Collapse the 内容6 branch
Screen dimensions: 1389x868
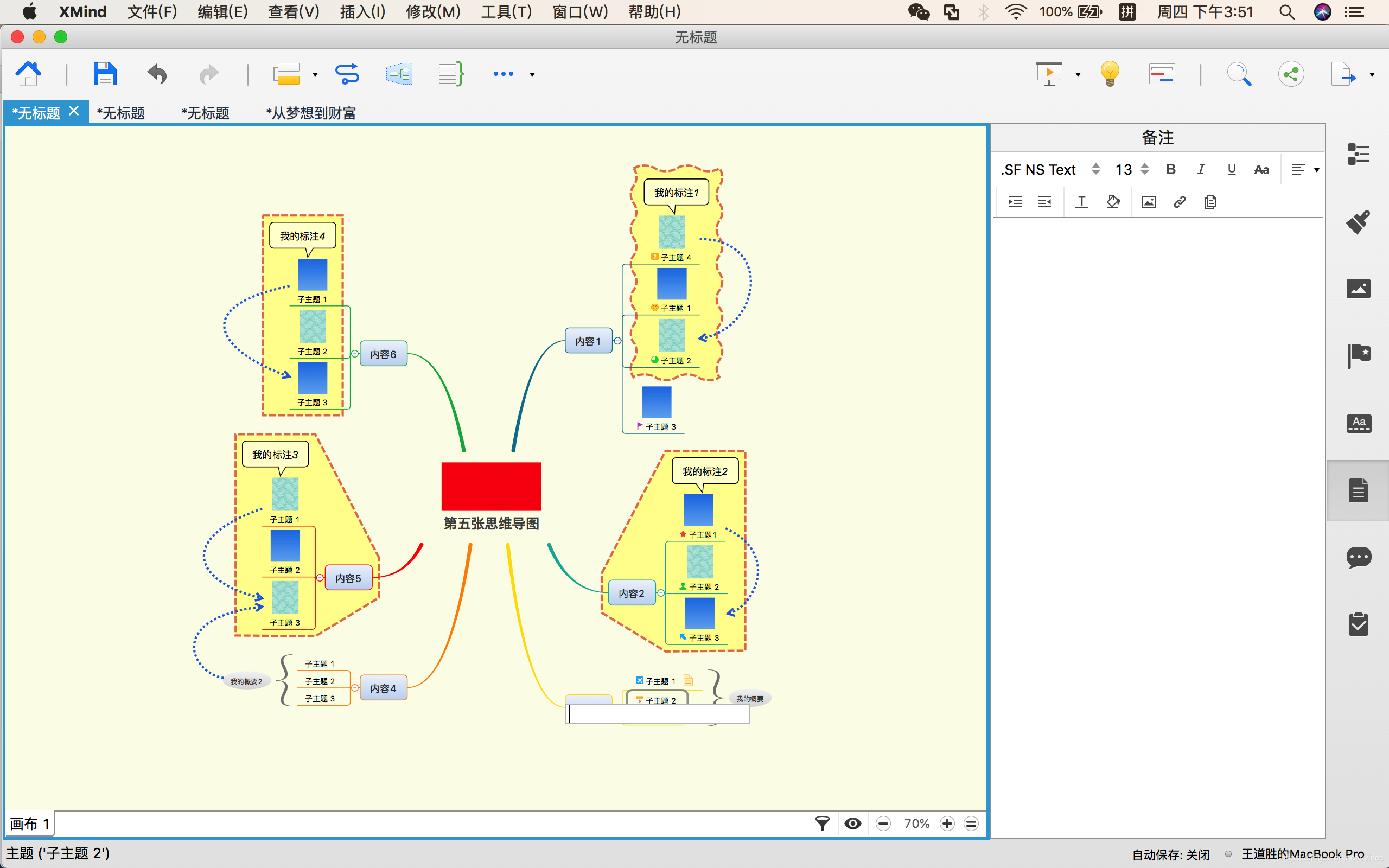click(355, 354)
